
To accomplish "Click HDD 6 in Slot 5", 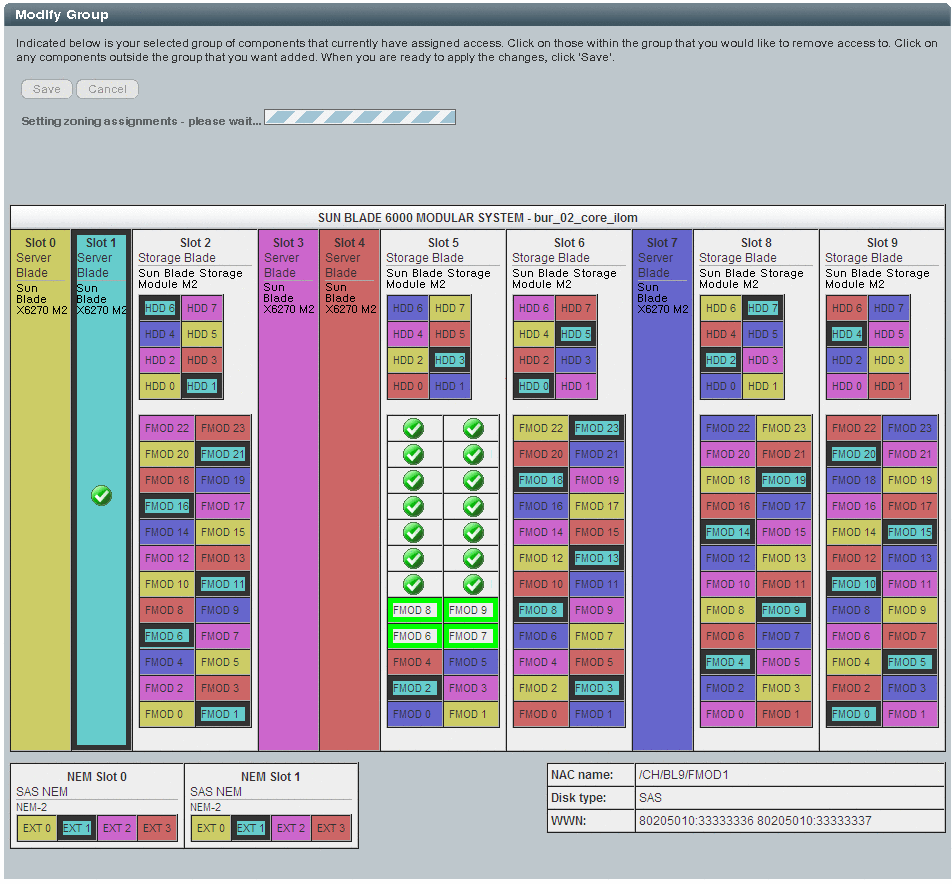I will click(x=408, y=308).
